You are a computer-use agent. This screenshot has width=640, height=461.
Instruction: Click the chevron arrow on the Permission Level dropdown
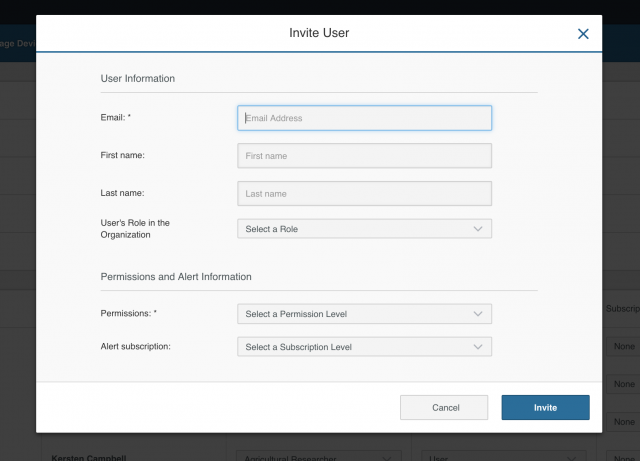coord(477,314)
